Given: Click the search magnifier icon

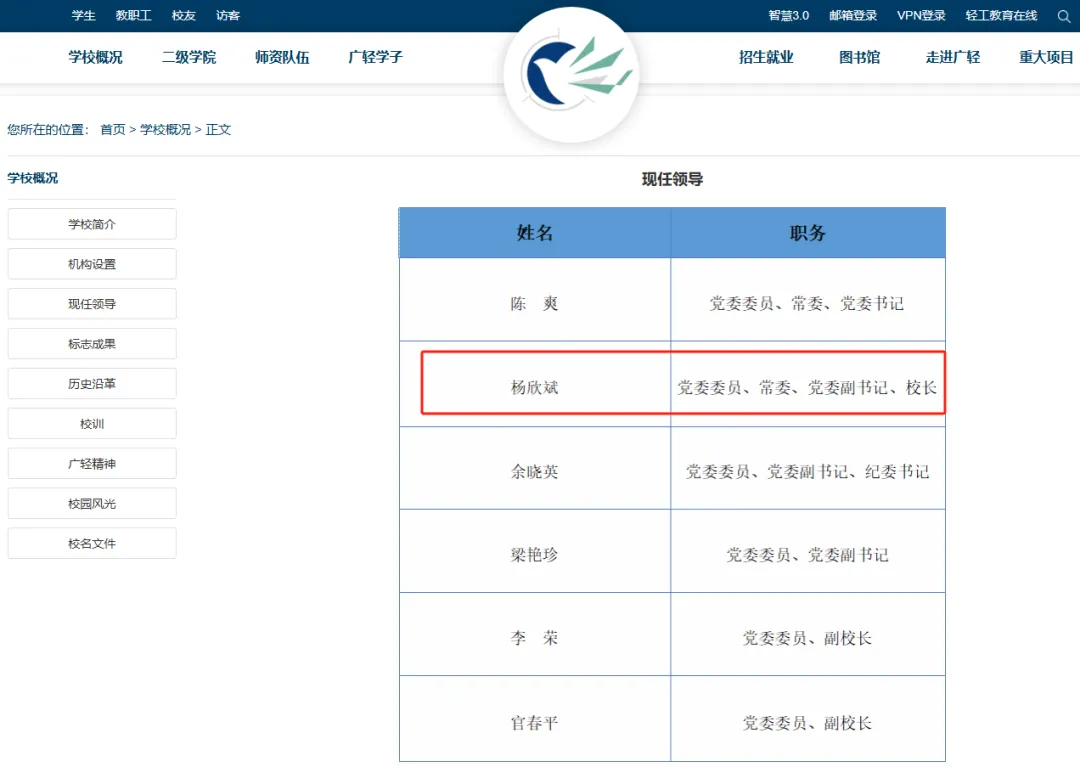Looking at the screenshot, I should coord(1064,16).
